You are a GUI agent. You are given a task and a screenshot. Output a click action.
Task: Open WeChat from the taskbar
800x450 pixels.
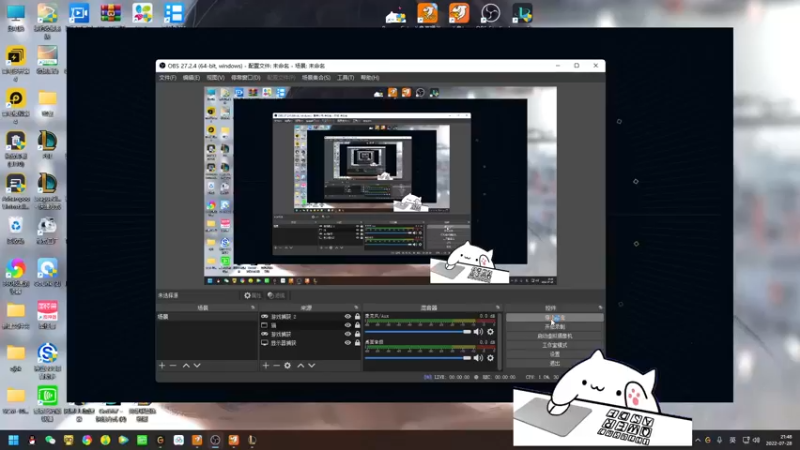50,440
